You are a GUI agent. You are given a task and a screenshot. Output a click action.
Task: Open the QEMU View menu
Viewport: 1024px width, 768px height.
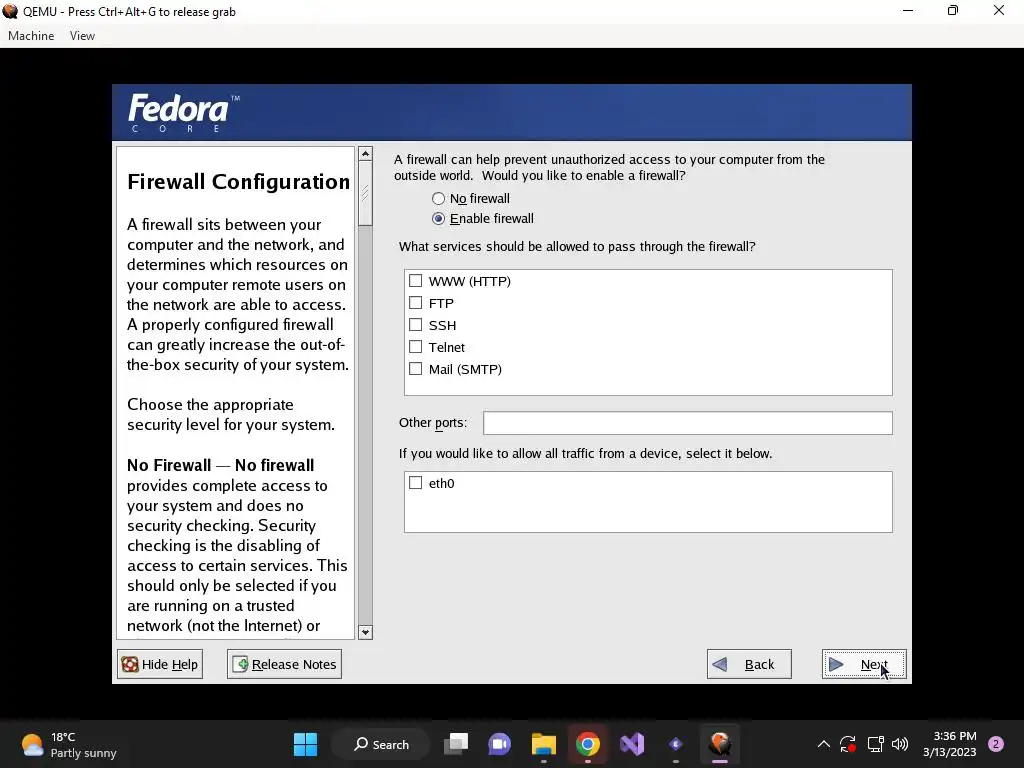click(82, 36)
